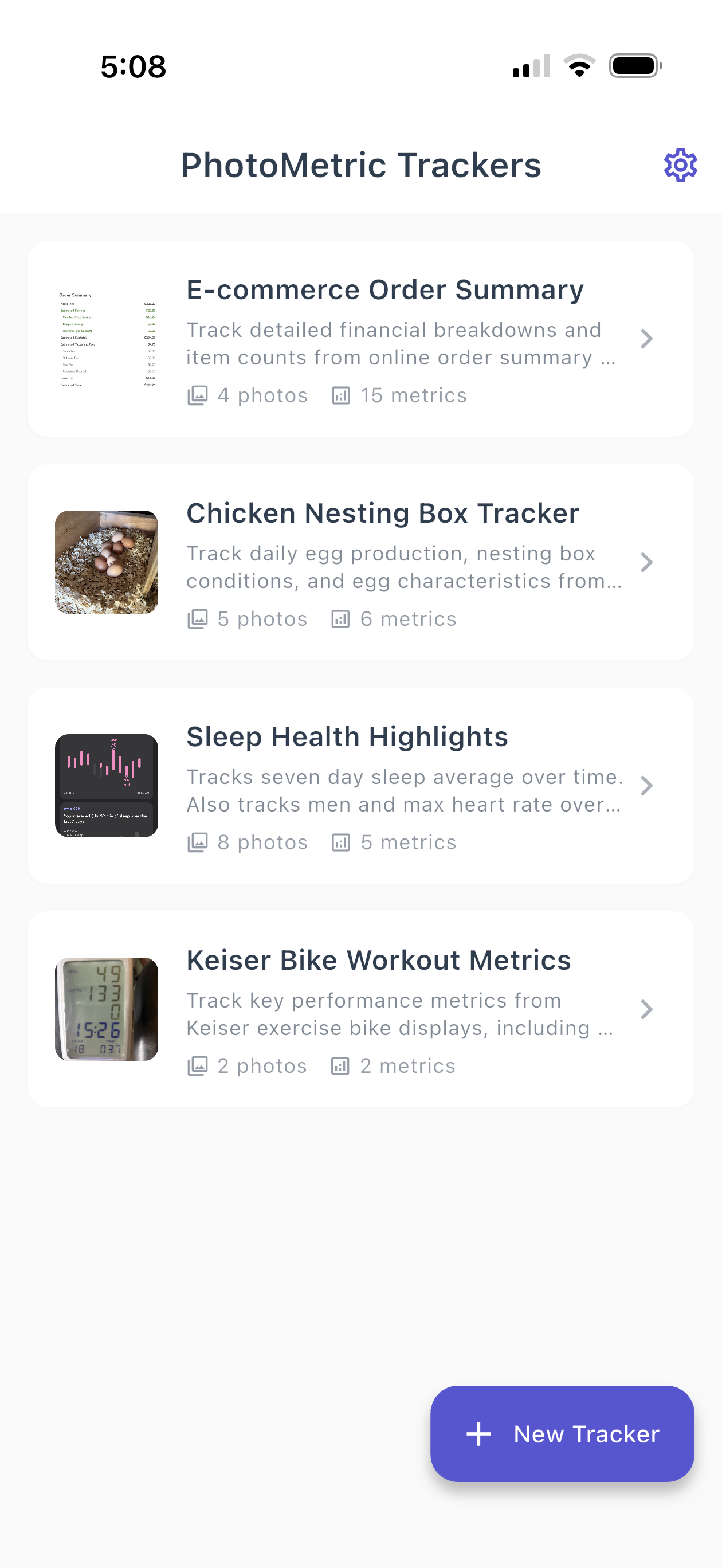Click the metrics icon on Keiser Bike card
Viewport: 722px width, 1568px height.
[x=341, y=1065]
